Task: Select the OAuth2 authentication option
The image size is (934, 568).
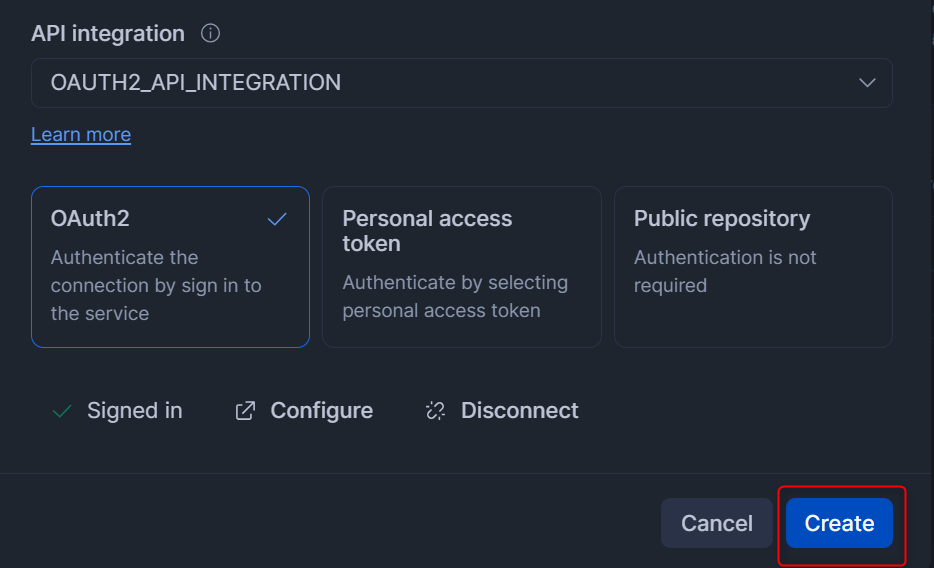Action: pyautogui.click(x=170, y=267)
